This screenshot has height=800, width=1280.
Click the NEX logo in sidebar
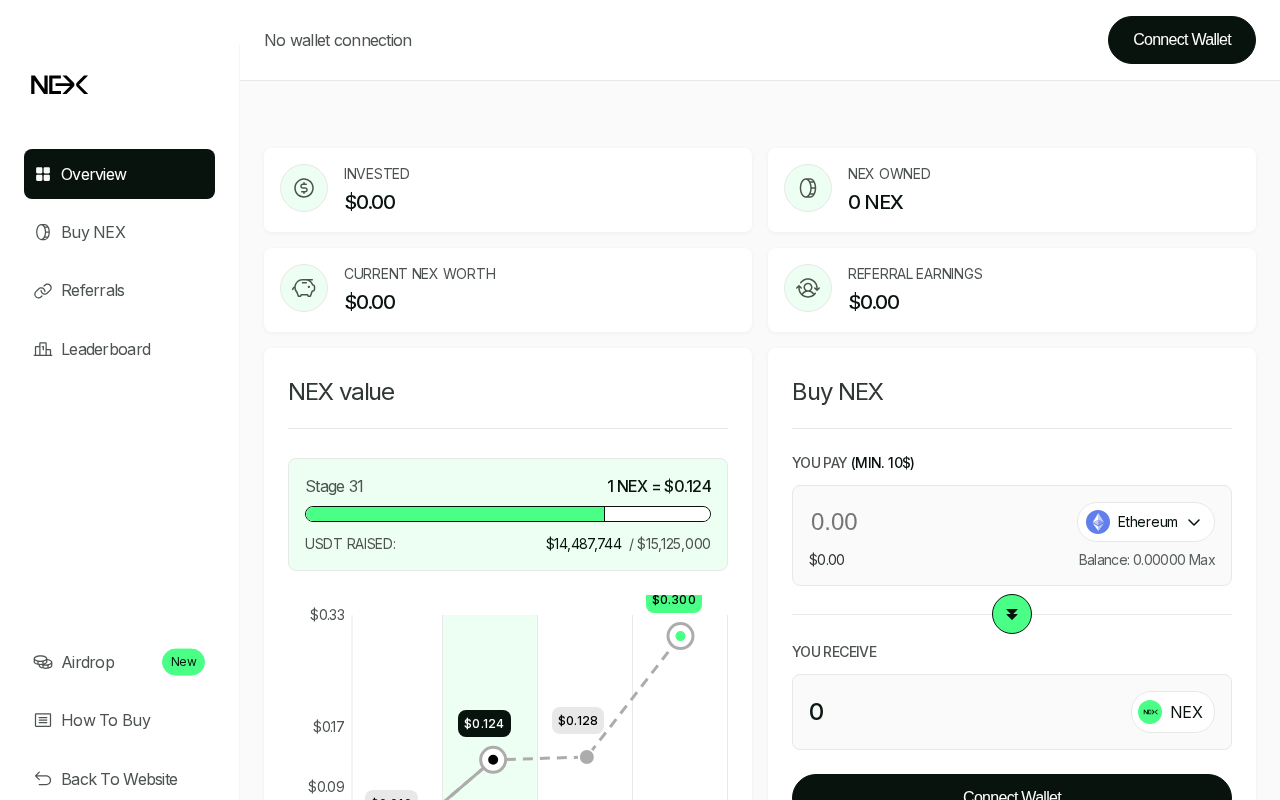[x=59, y=85]
